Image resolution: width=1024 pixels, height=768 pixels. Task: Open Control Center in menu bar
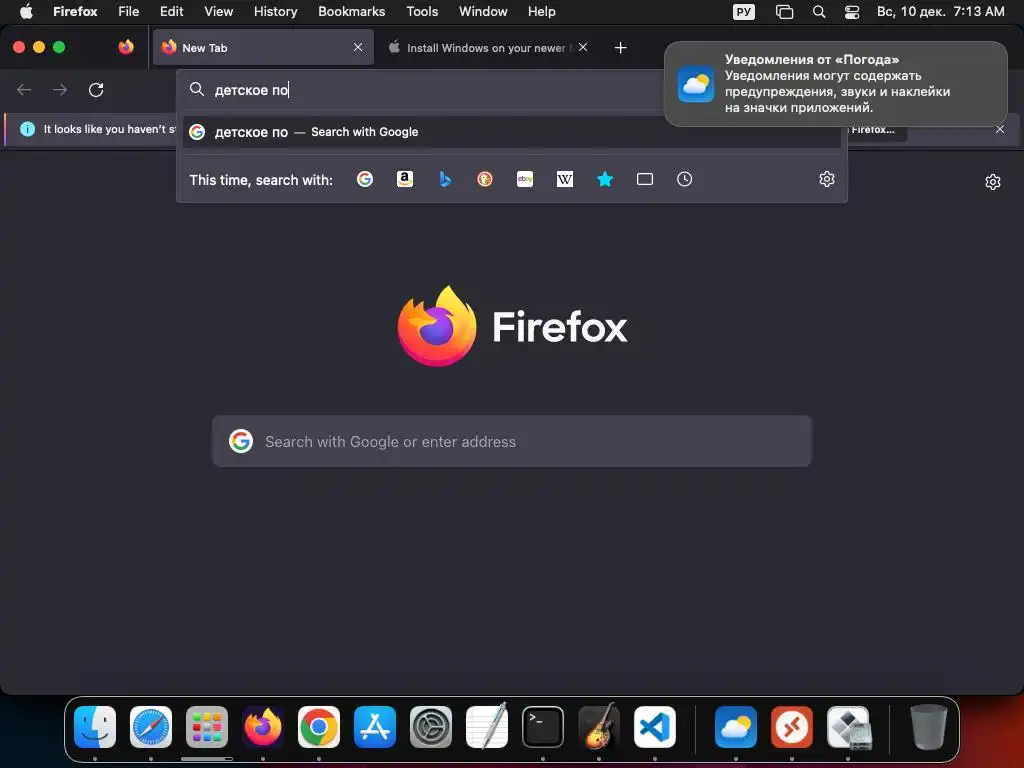[852, 12]
